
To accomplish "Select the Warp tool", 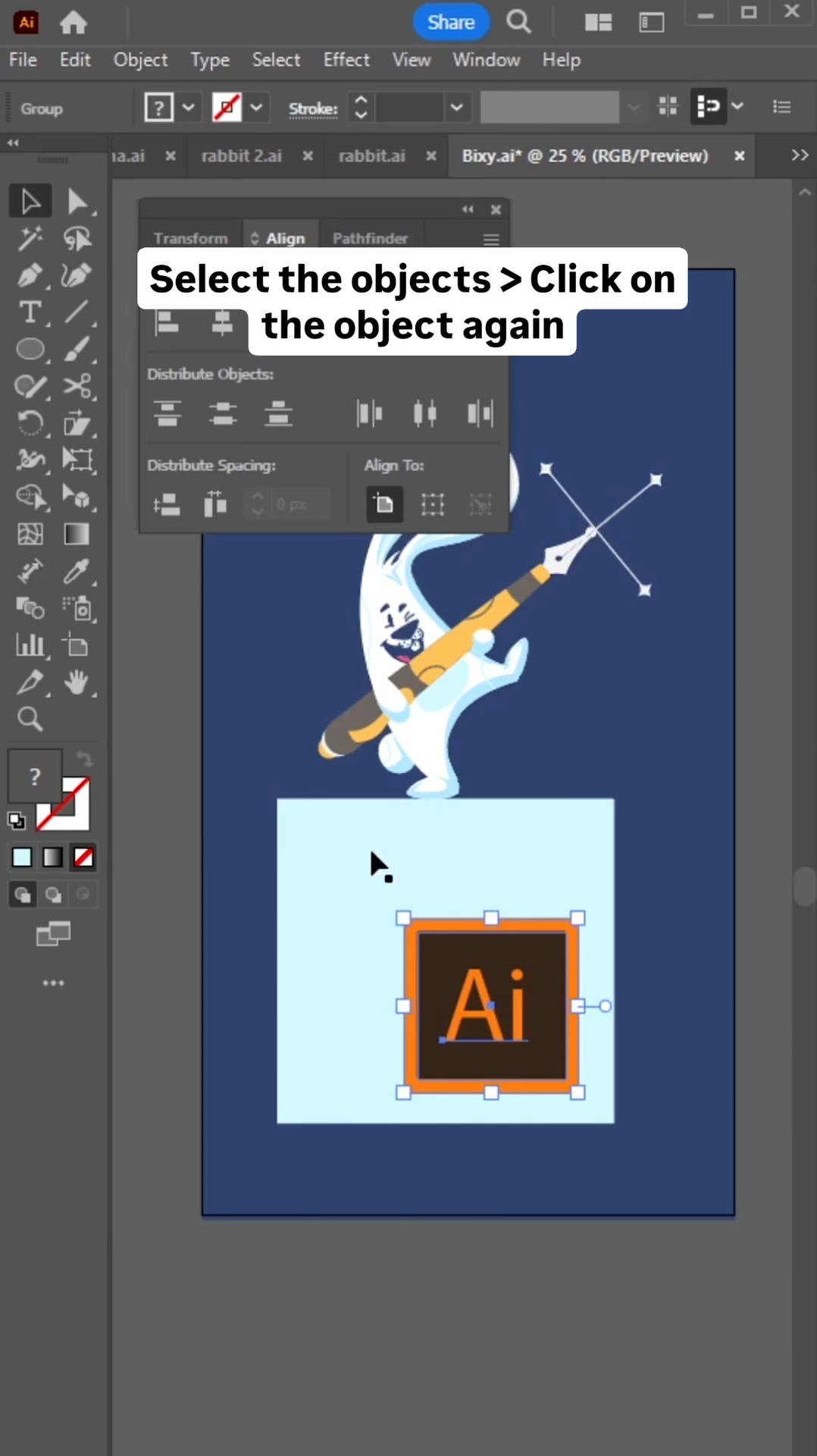I will click(30, 460).
